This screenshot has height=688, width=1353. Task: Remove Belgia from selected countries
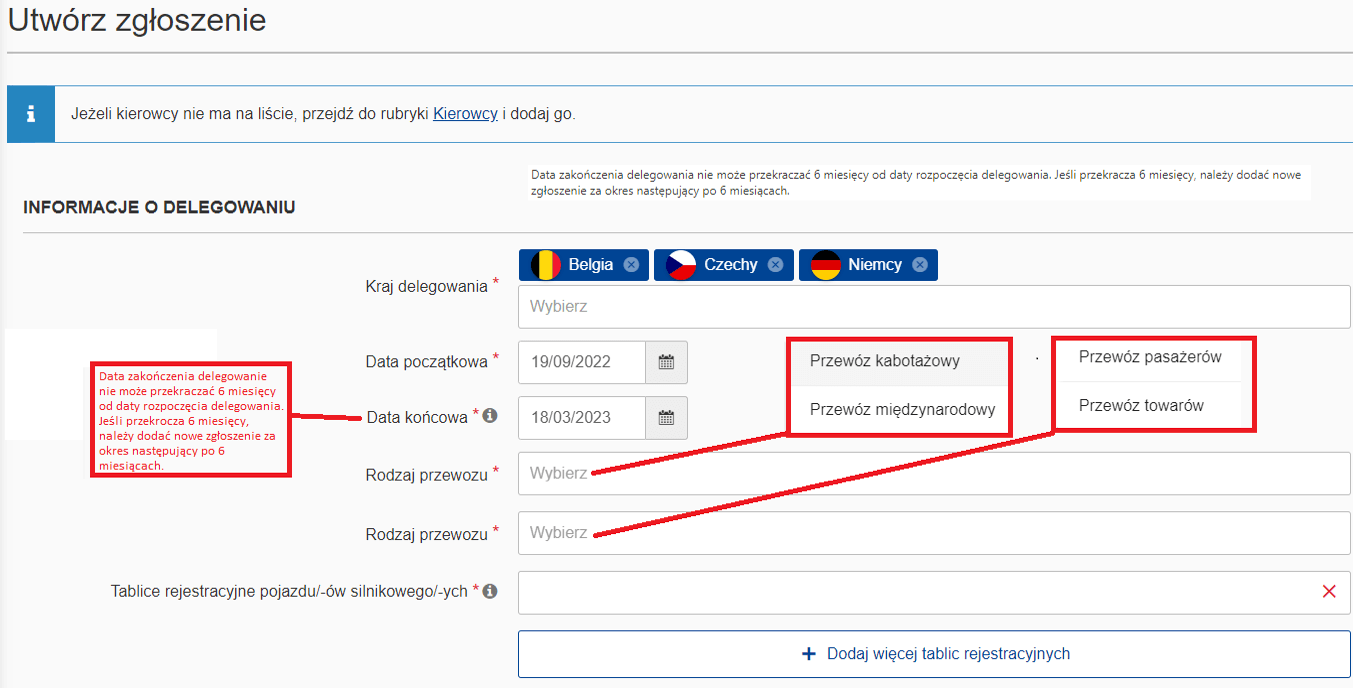631,265
